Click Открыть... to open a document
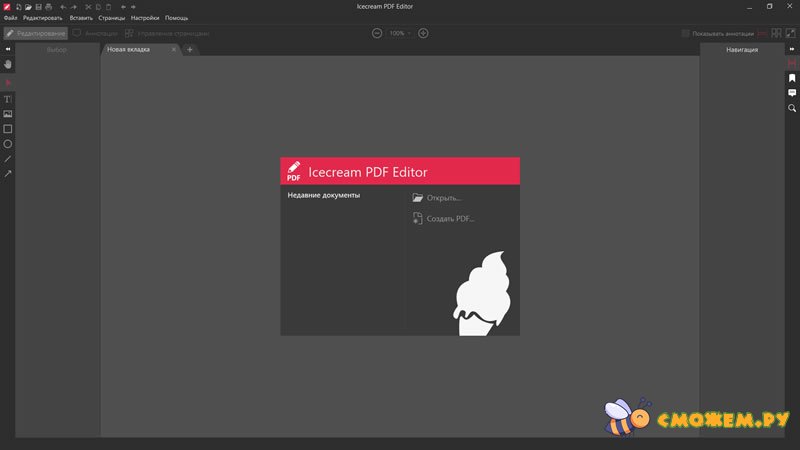The height and width of the screenshot is (450, 800). click(x=443, y=198)
